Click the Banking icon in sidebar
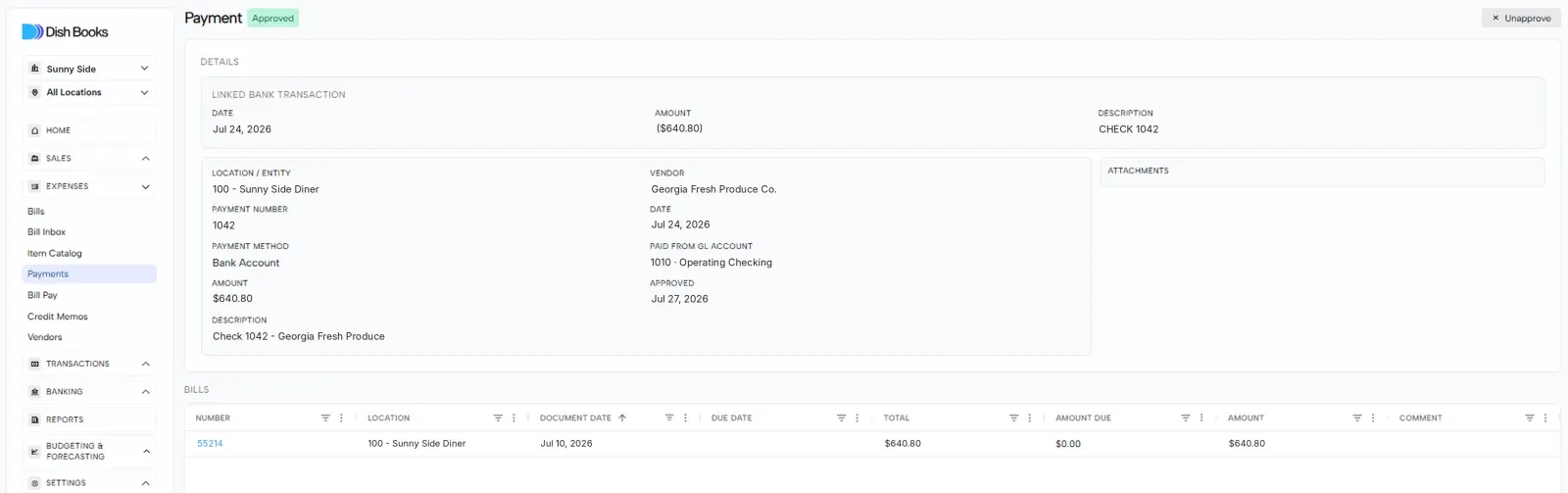This screenshot has height=493, width=1568. tap(35, 392)
